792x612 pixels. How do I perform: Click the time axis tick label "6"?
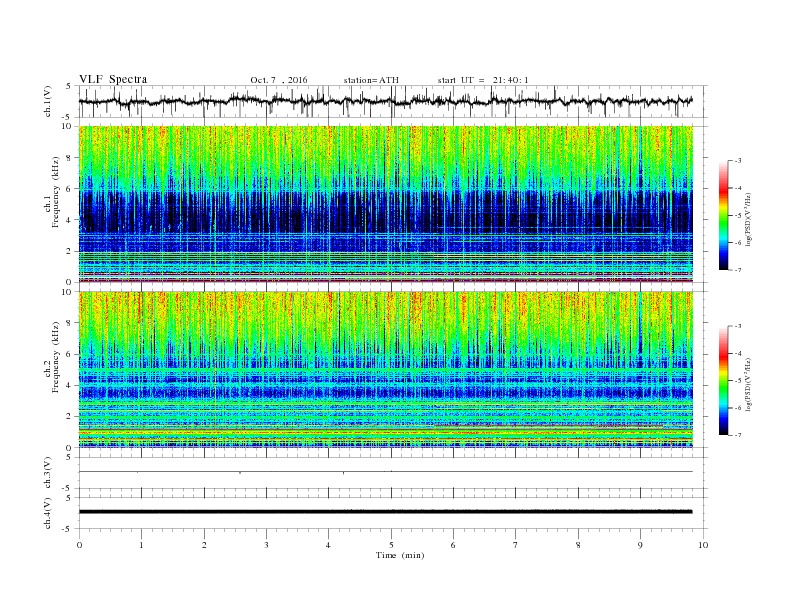(454, 545)
